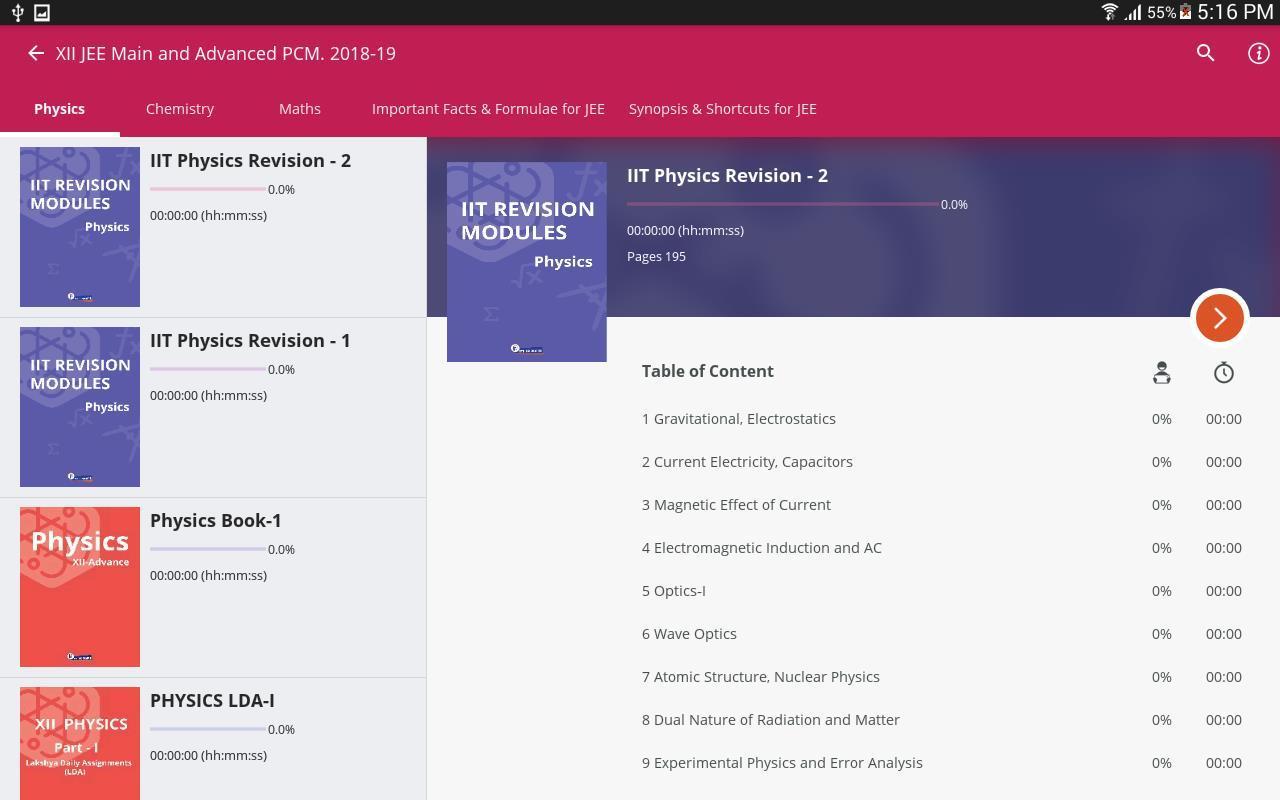
Task: Select PHYSICS LDA-I in list
Action: pyautogui.click(x=213, y=739)
